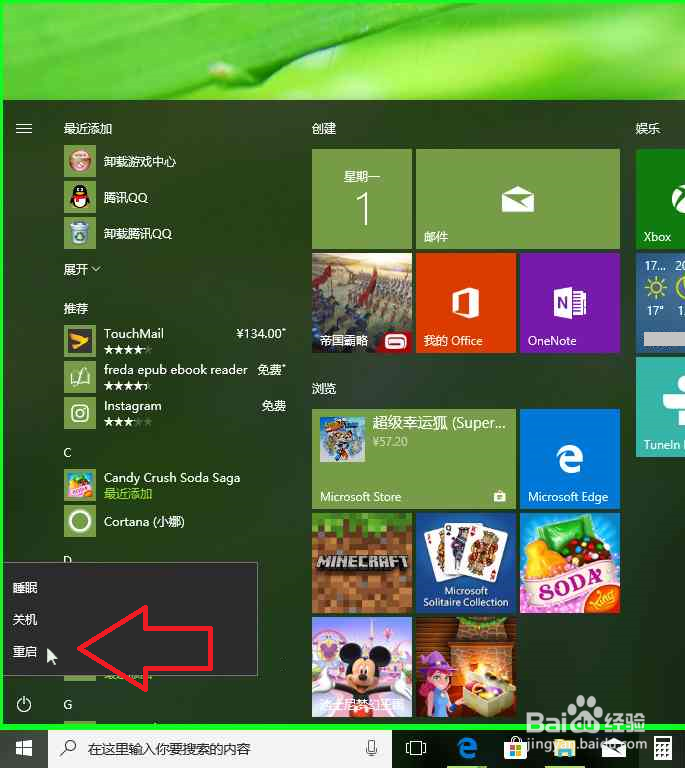Open the Mickey Mouse Disney game tile
This screenshot has width=685, height=768.
362,667
